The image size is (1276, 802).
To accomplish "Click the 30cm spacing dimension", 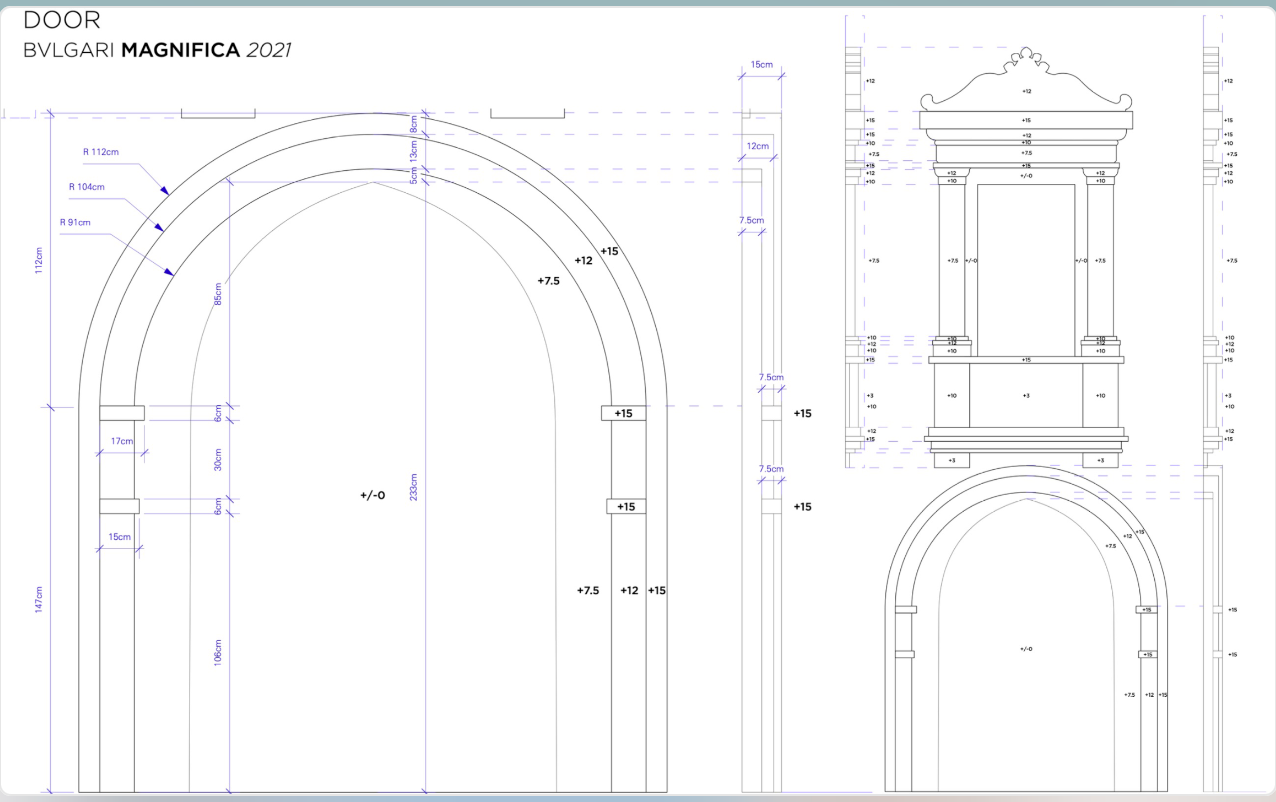I will point(218,459).
